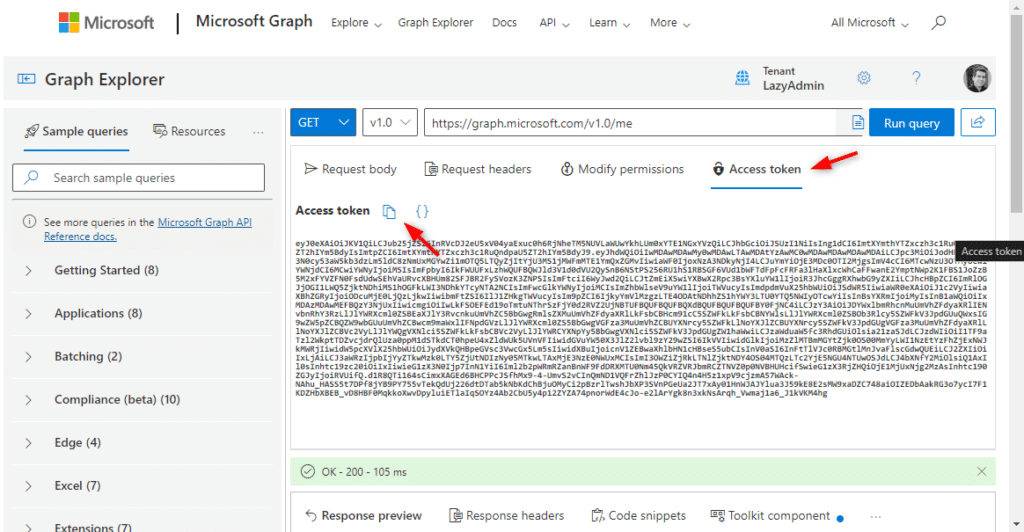The image size is (1024, 532).
Task: Expand Compliance (beta) (10) category
Action: click(142, 399)
